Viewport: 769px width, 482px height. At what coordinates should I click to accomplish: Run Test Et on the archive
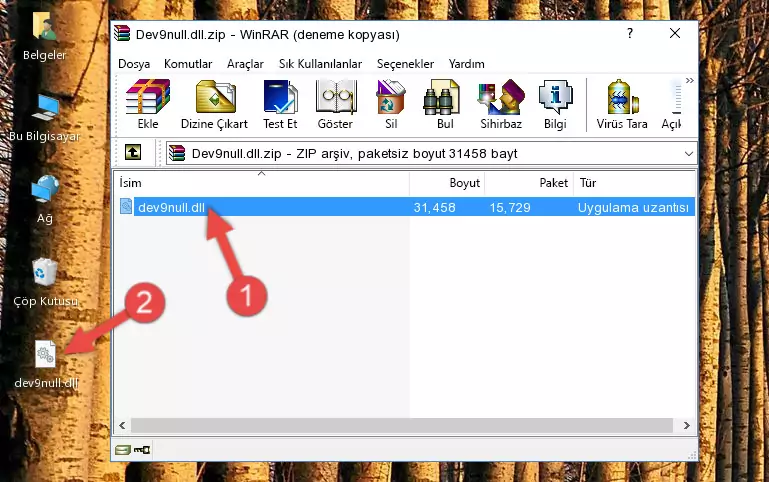tap(280, 104)
